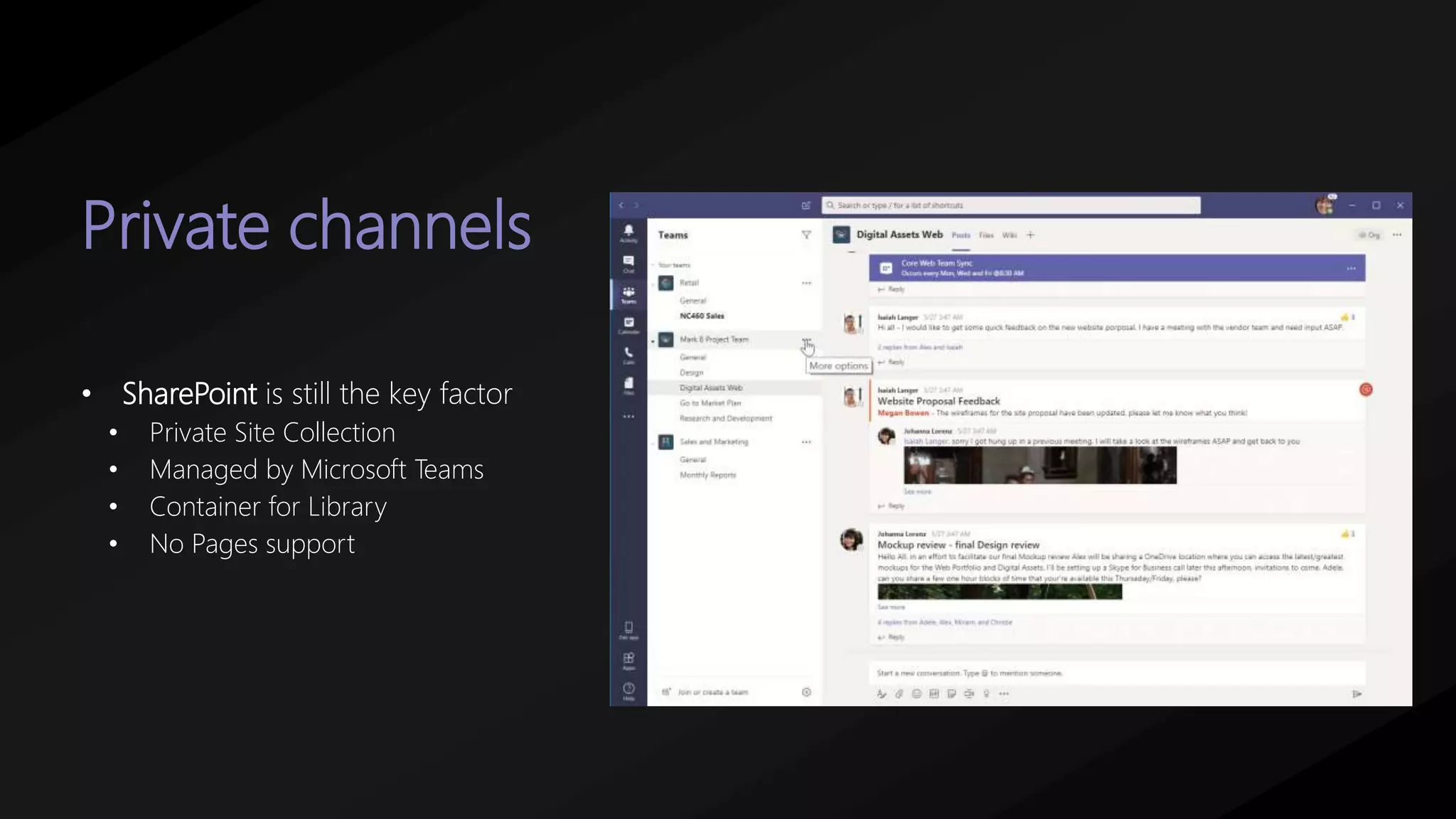Add a tab with the plus button
Image resolution: width=1456 pixels, height=819 pixels.
point(1030,235)
